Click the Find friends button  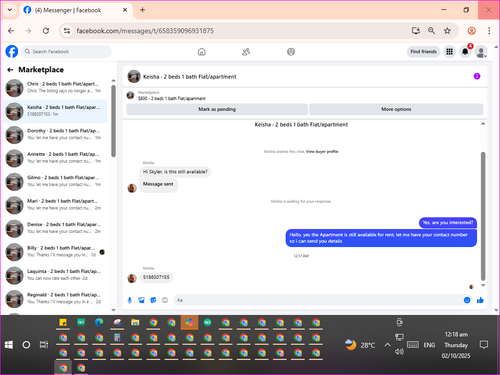coord(423,52)
